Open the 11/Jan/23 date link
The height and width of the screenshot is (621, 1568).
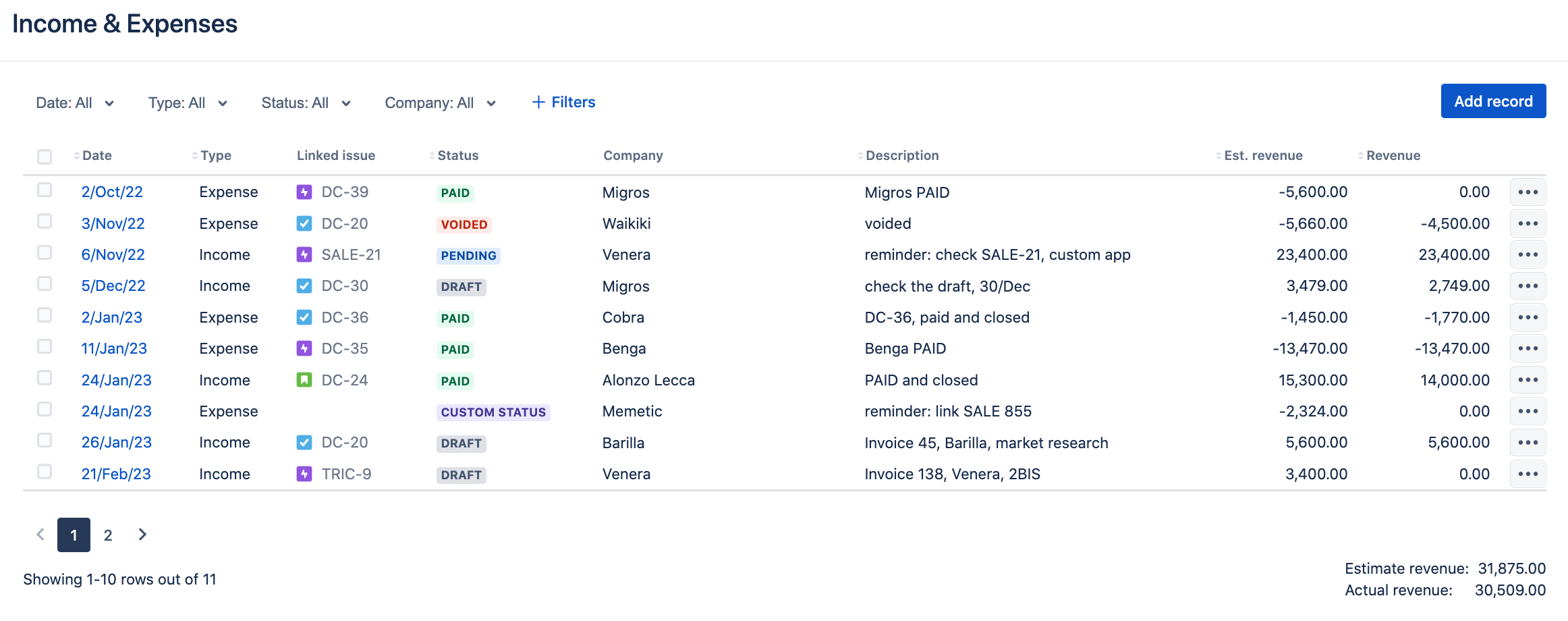114,349
